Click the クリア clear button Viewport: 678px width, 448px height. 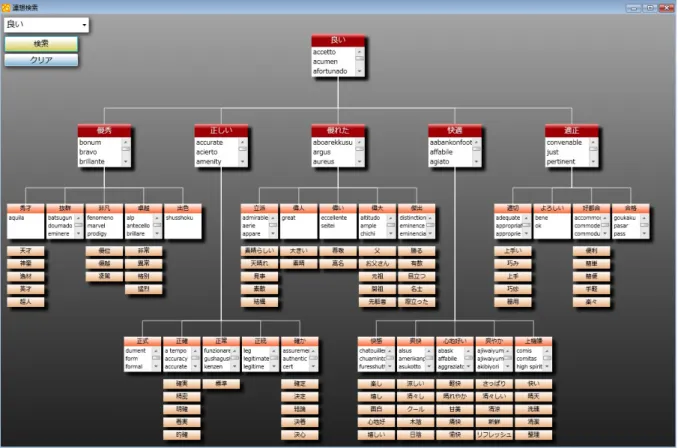41,60
